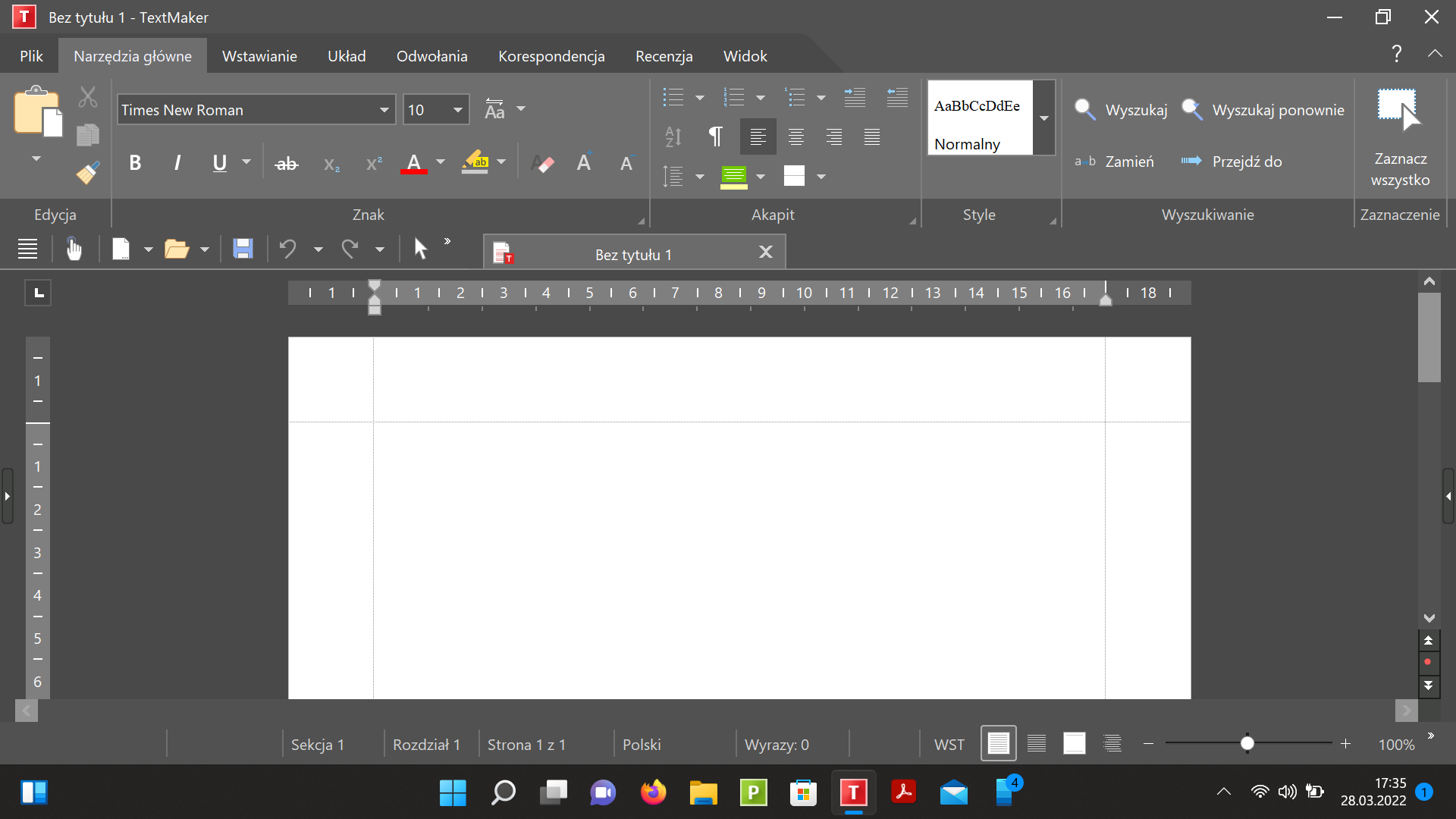Click the Strikethrough text icon
This screenshot has width=1456, height=819.
tap(286, 164)
